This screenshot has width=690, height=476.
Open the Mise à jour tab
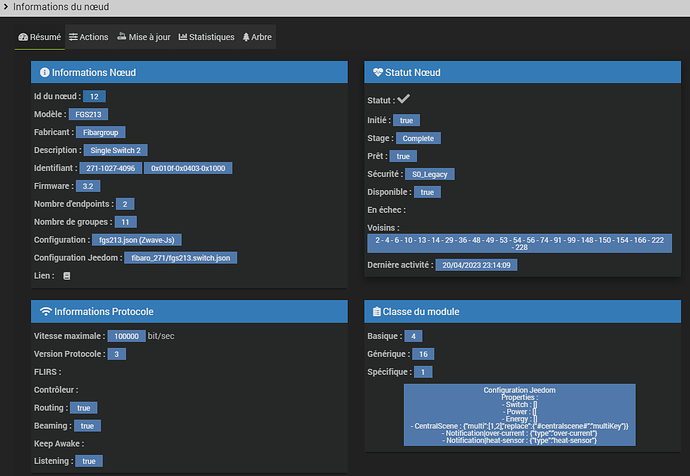point(144,37)
